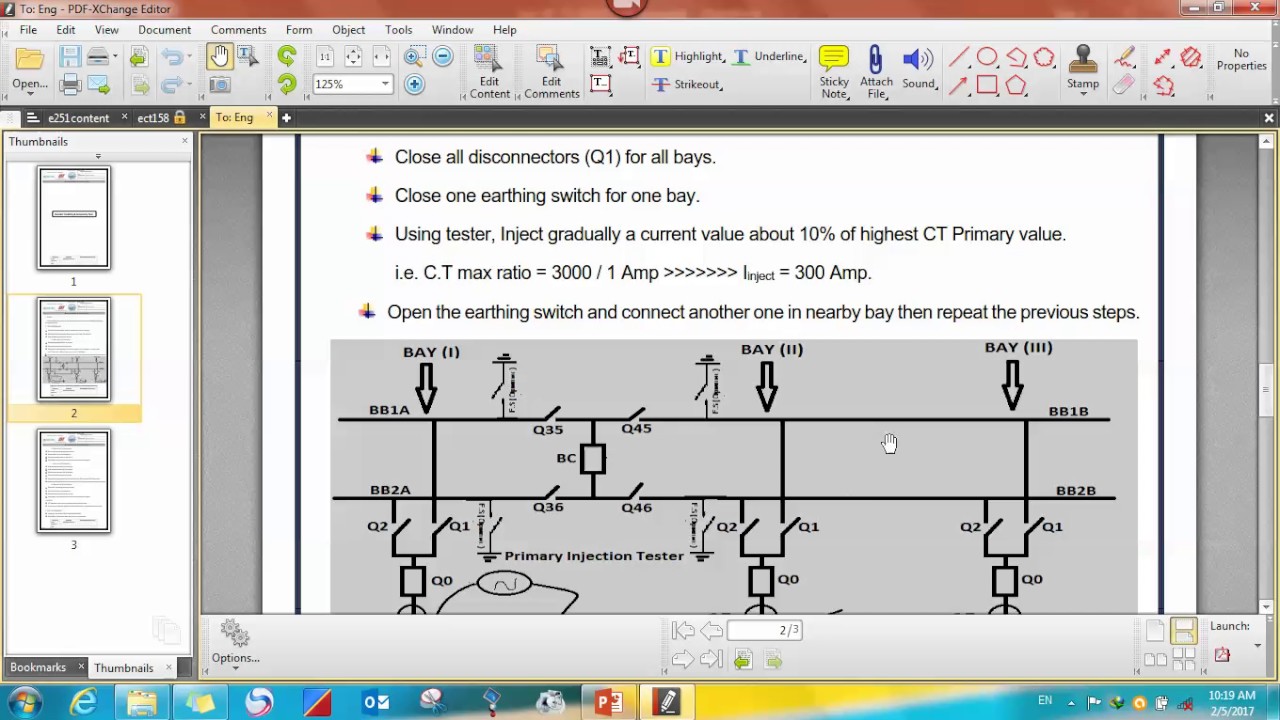
Task: Click the Zoom In plus icon
Action: [414, 85]
